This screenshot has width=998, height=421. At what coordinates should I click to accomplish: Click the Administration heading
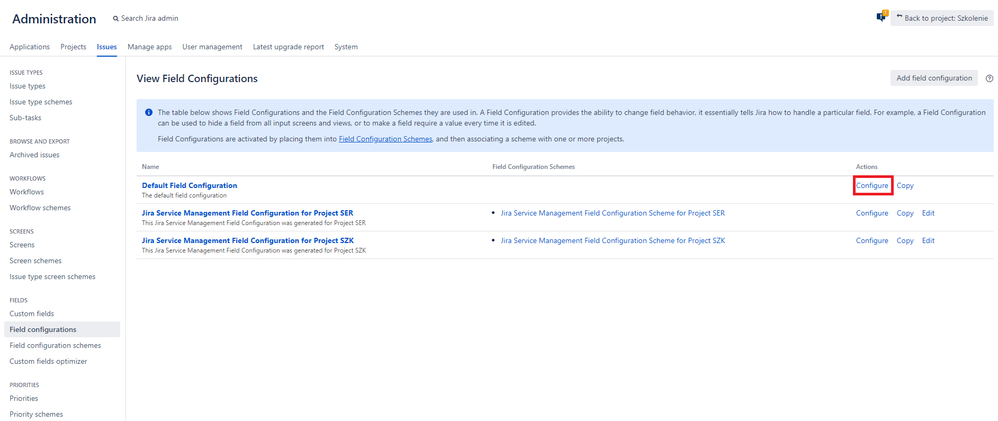pyautogui.click(x=54, y=18)
